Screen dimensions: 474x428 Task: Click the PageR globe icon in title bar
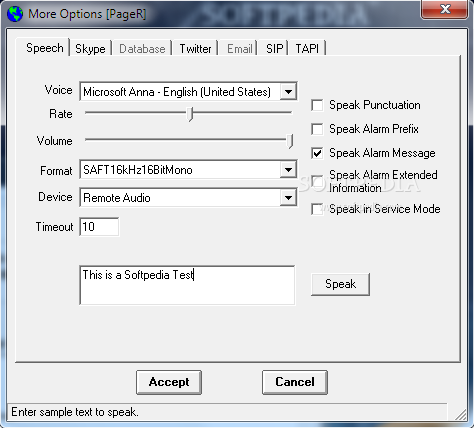coord(15,14)
